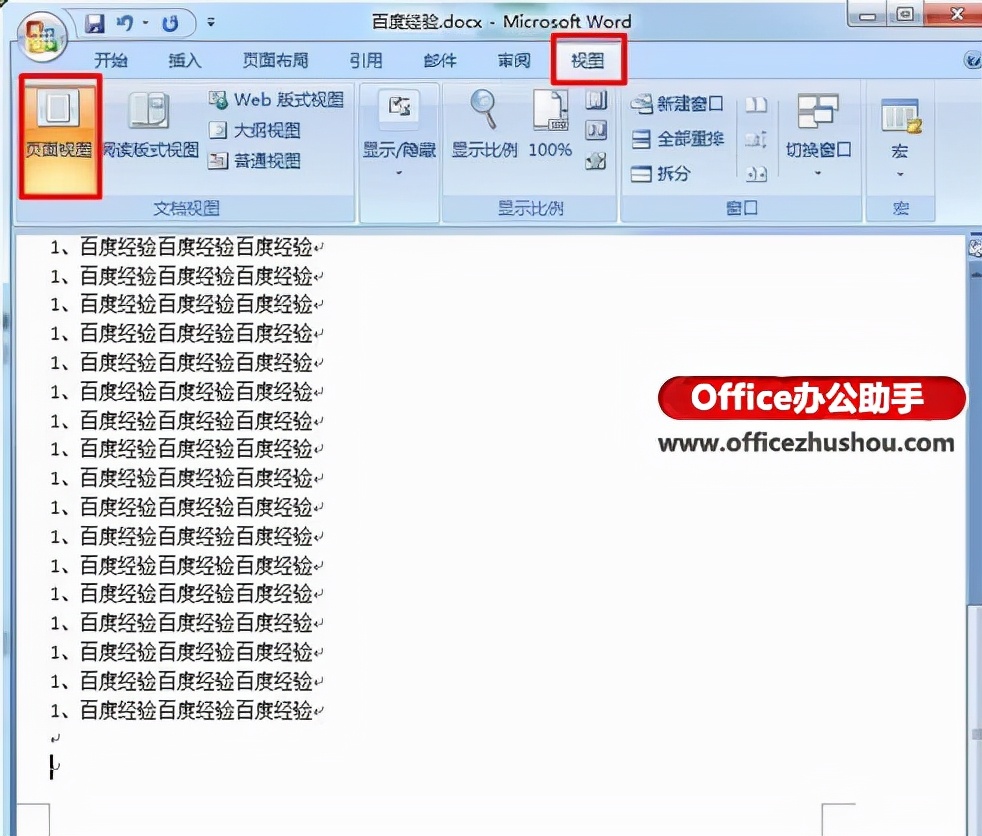Screen dimensions: 982x836
Task: Switch to 阅读版式视图 reading layout
Action: tap(150, 124)
